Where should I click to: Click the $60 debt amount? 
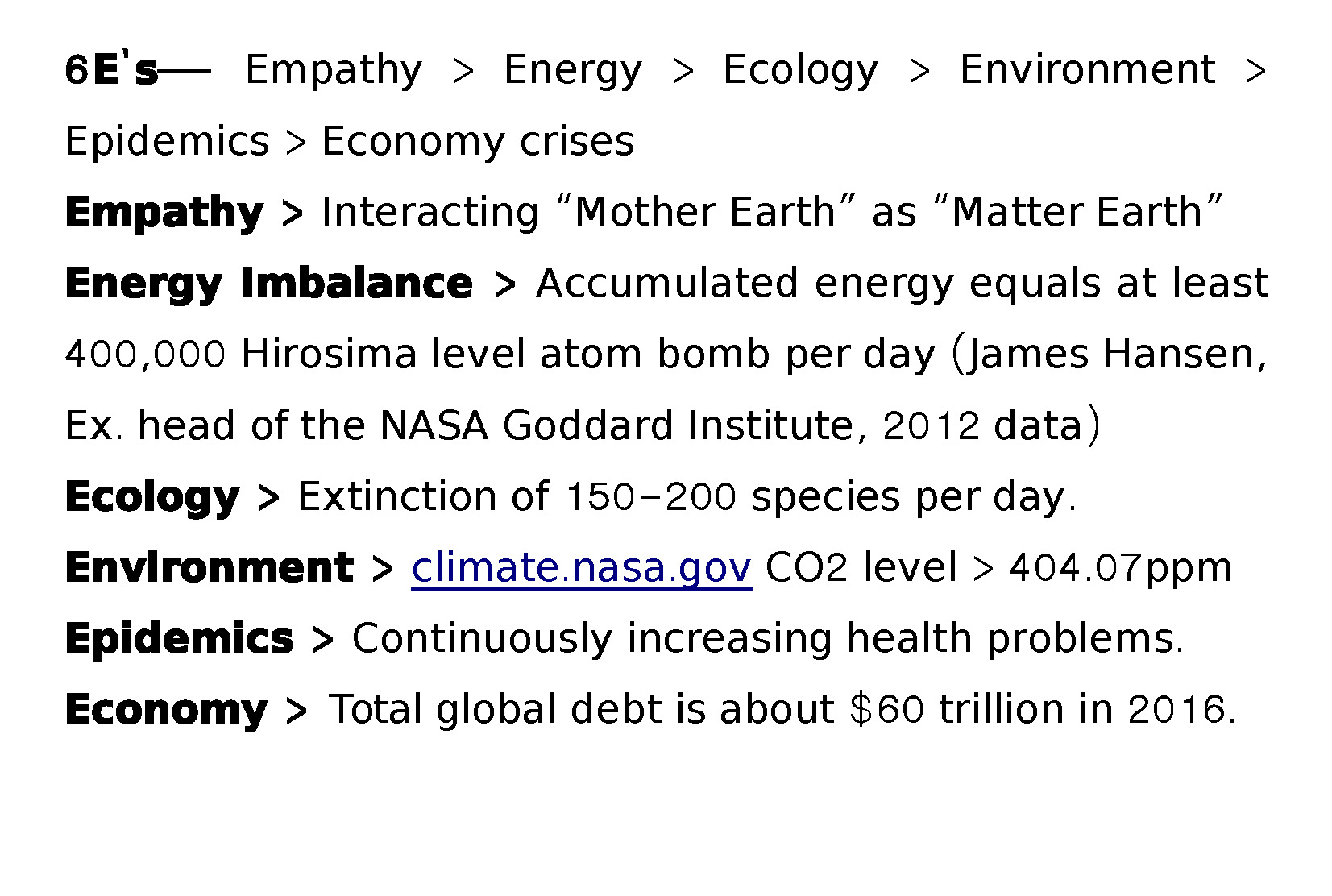click(x=886, y=710)
